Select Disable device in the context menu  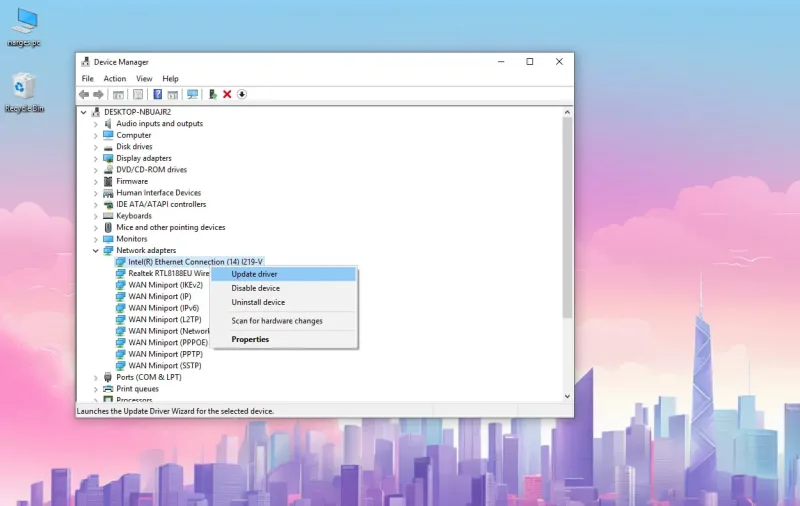[x=284, y=288]
